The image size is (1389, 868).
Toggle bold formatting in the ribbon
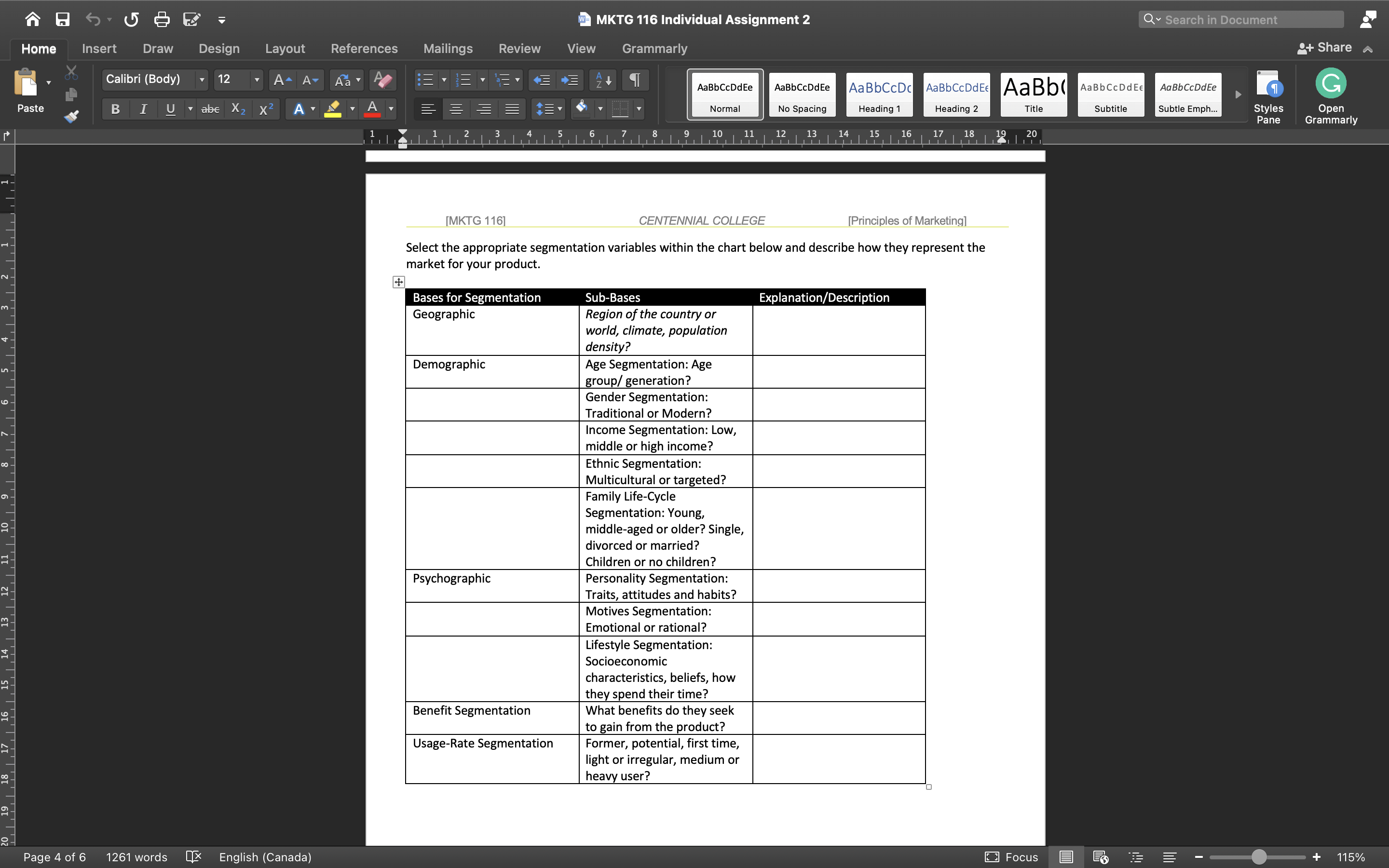115,108
